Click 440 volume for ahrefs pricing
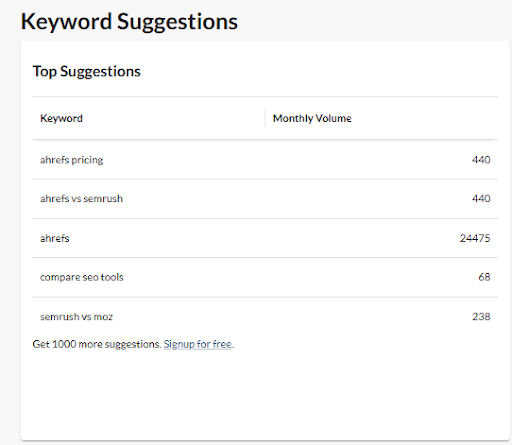 (481, 160)
